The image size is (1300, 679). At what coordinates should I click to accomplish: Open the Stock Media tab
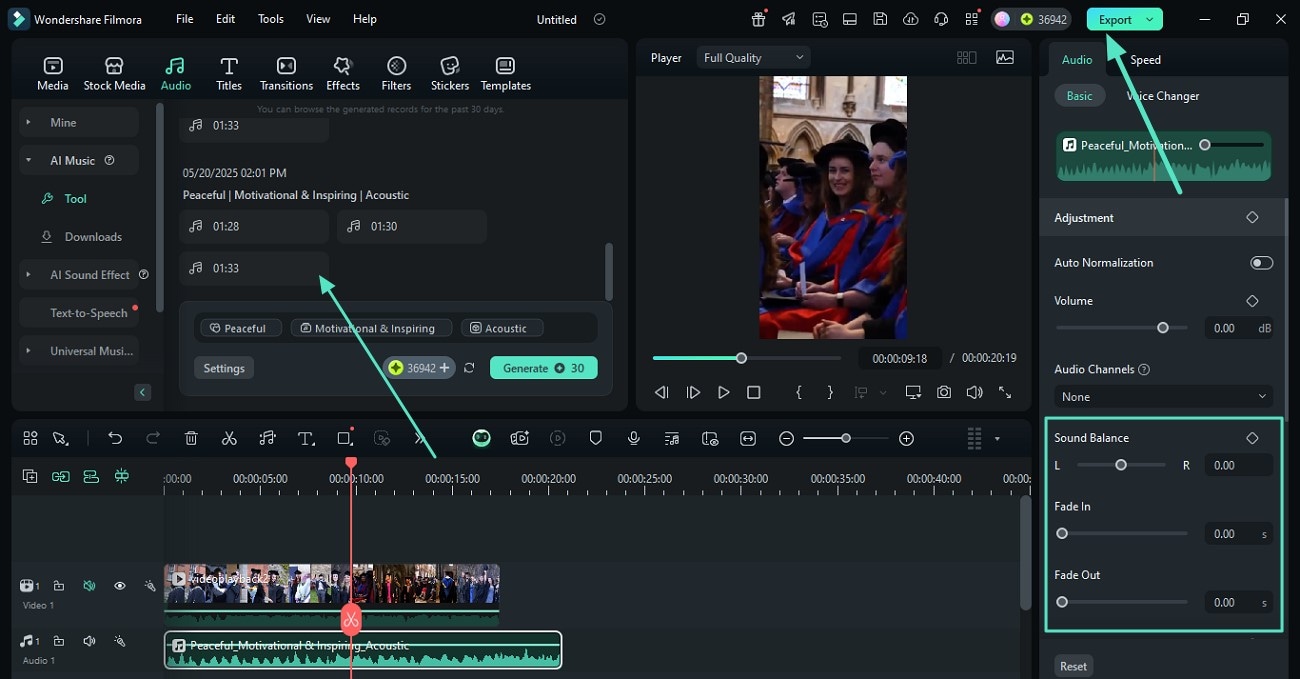(114, 74)
